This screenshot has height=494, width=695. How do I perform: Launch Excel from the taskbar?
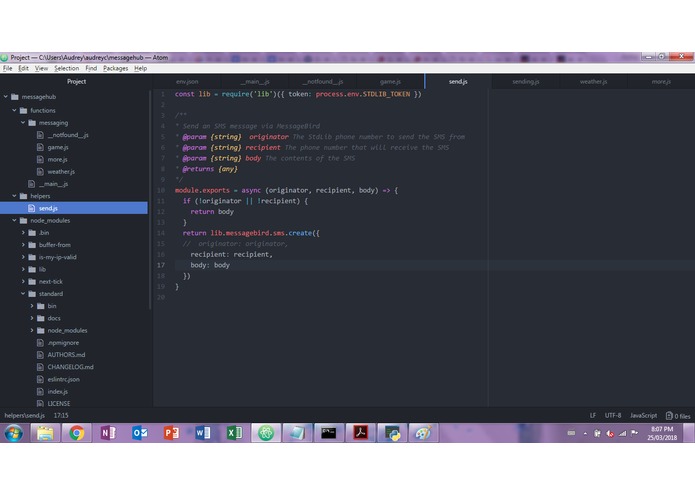pos(234,433)
